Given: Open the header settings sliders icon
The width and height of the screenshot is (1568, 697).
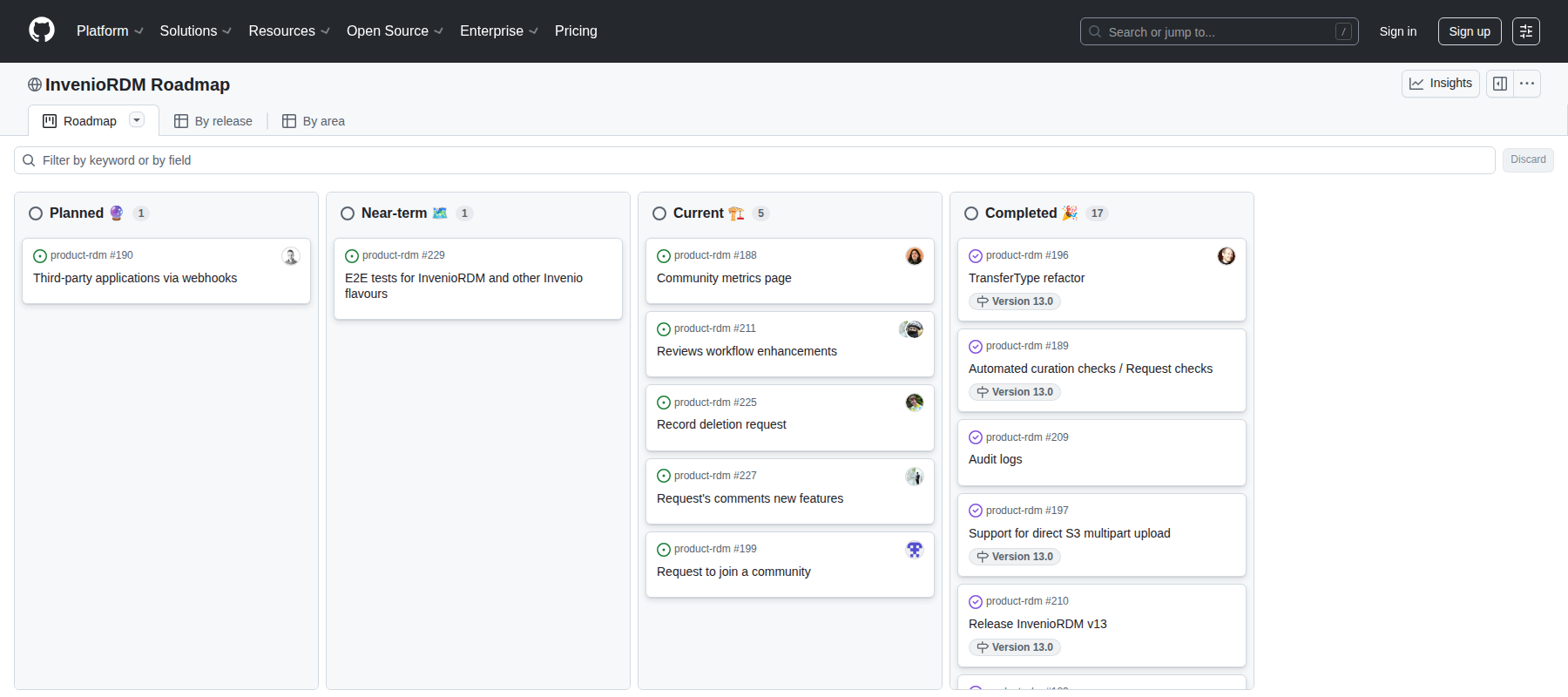Looking at the screenshot, I should (x=1526, y=31).
